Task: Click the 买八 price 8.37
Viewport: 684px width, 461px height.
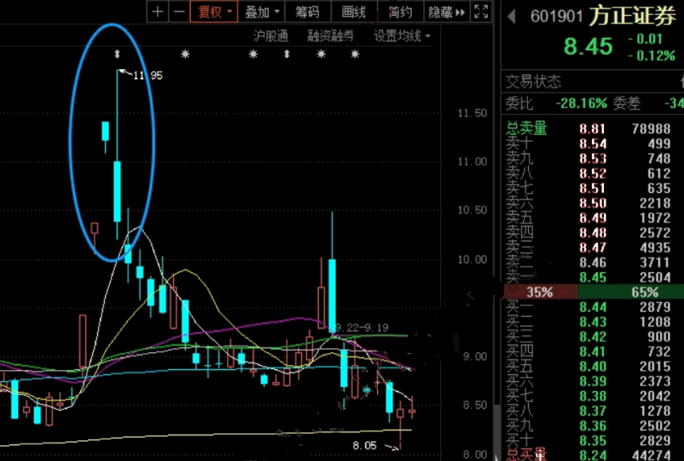Action: point(593,411)
